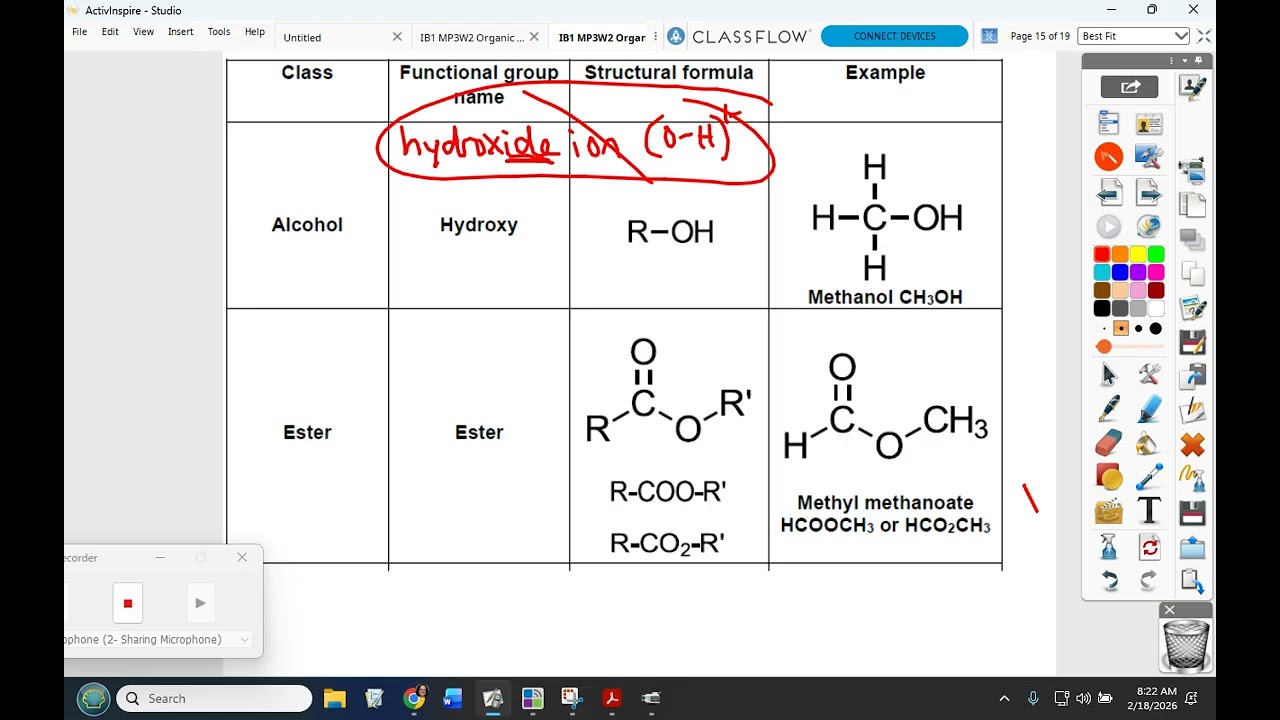Viewport: 1280px width, 720px height.
Task: Show hidden system tray icons chevron
Action: (1004, 698)
